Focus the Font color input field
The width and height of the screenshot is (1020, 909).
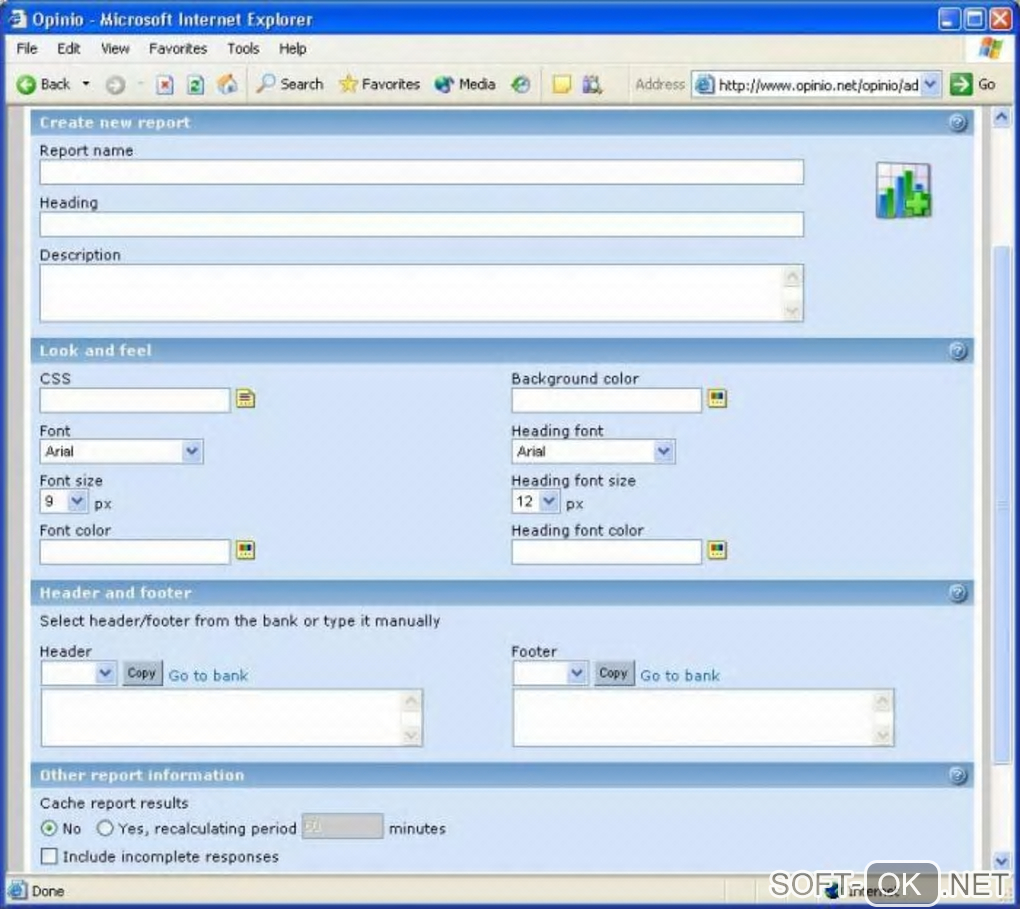[x=135, y=551]
